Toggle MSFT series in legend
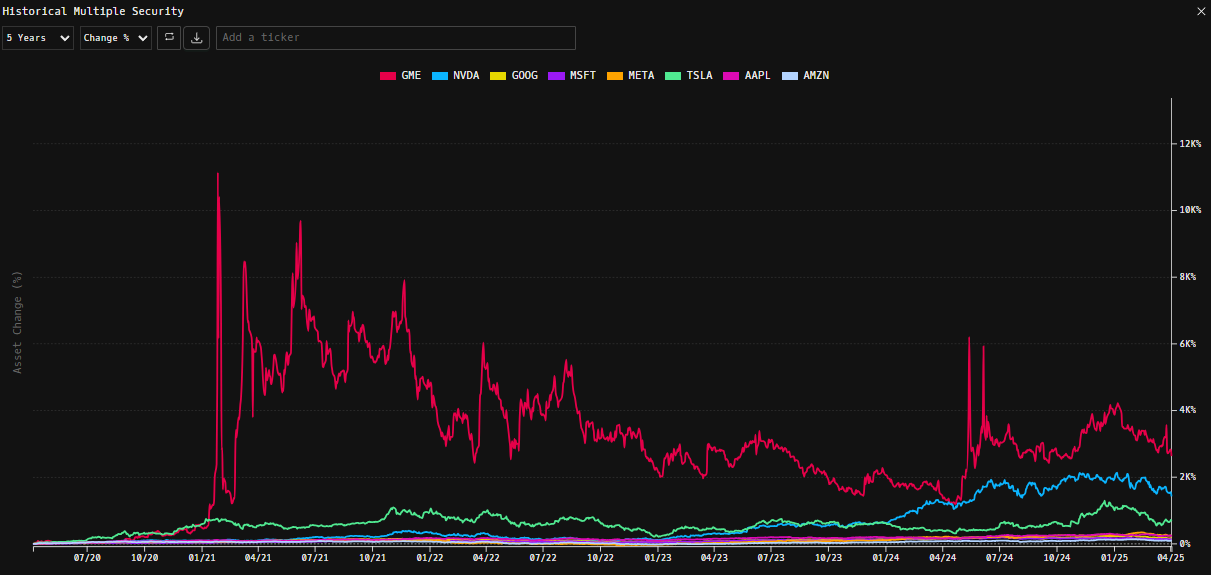 [572, 76]
